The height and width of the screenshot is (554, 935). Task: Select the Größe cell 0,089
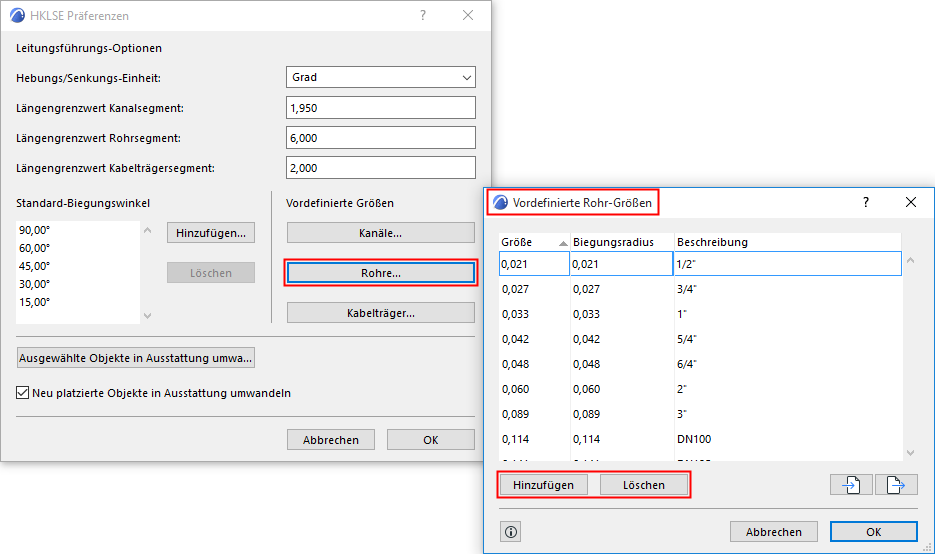coord(534,414)
